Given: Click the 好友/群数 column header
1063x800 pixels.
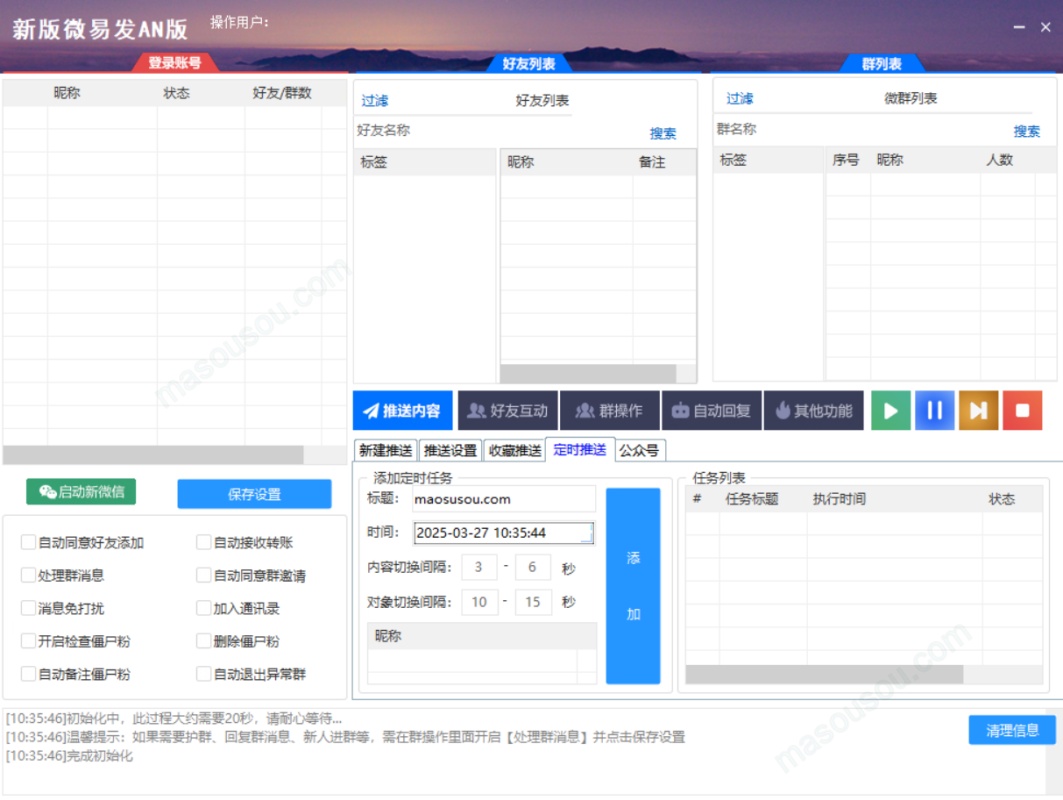Looking at the screenshot, I should pos(282,93).
